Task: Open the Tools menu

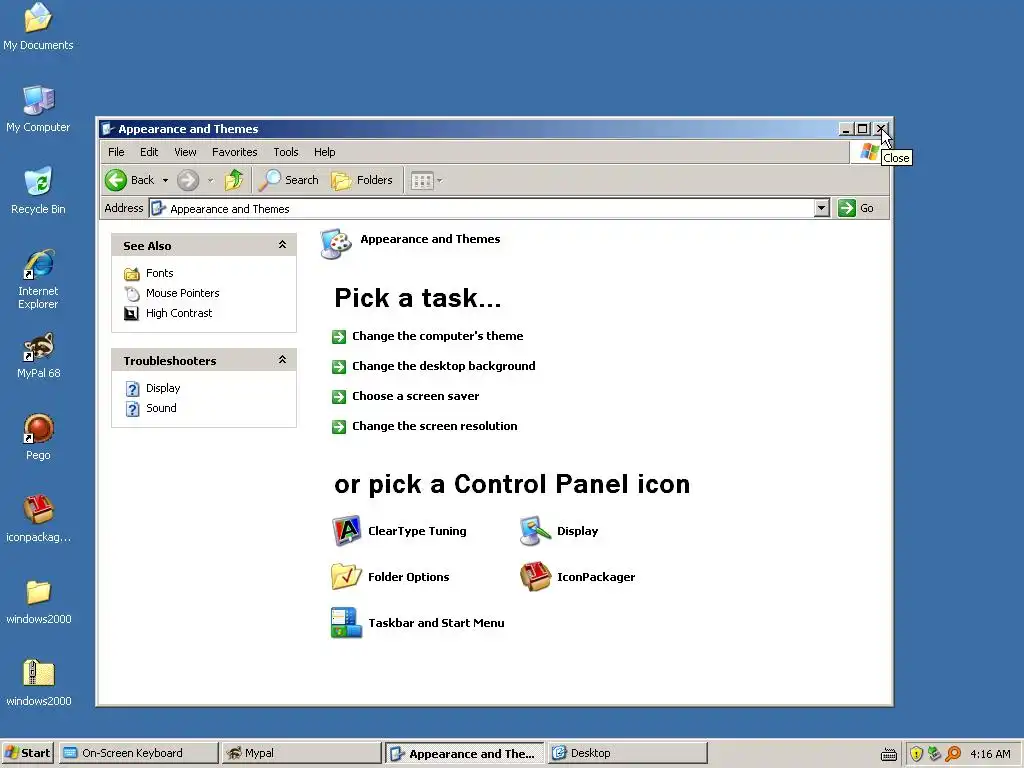Action: pyautogui.click(x=285, y=152)
